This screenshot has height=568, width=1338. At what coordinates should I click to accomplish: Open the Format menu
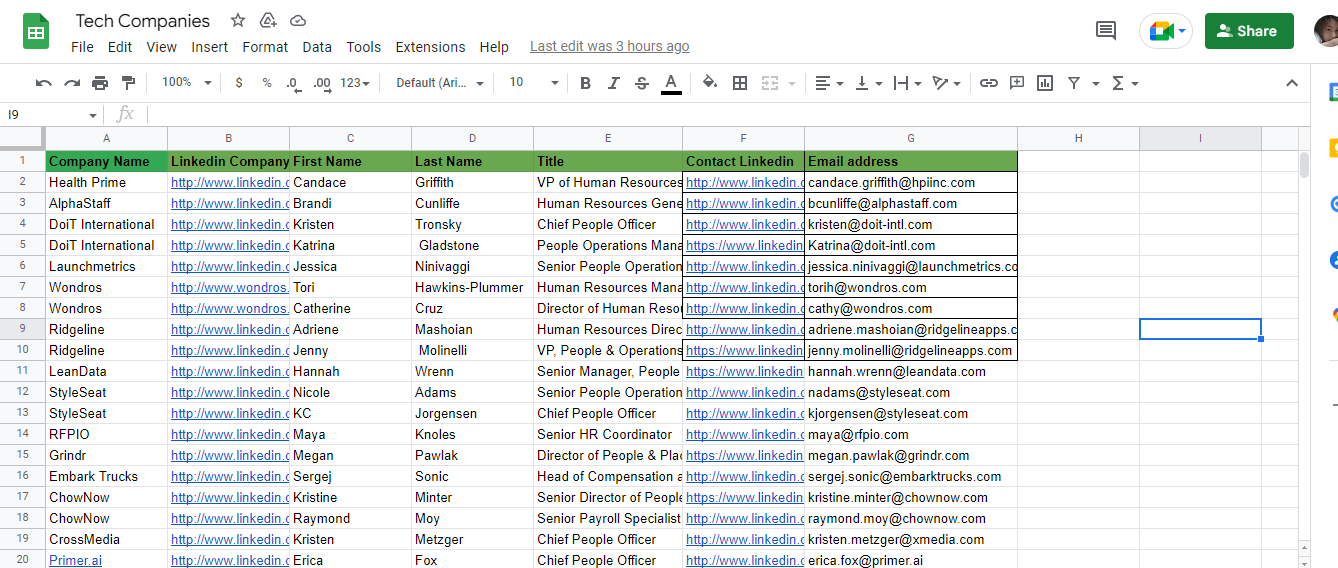(x=265, y=47)
